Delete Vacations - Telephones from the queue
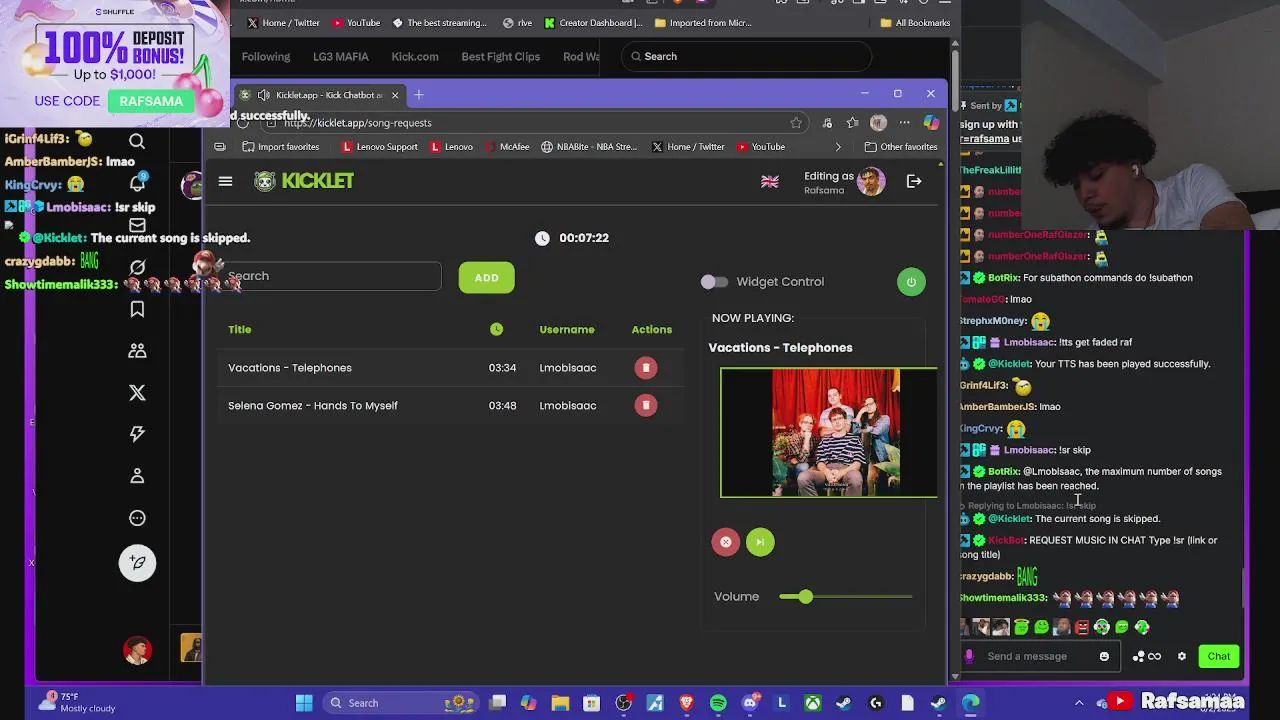This screenshot has height=720, width=1280. (646, 368)
